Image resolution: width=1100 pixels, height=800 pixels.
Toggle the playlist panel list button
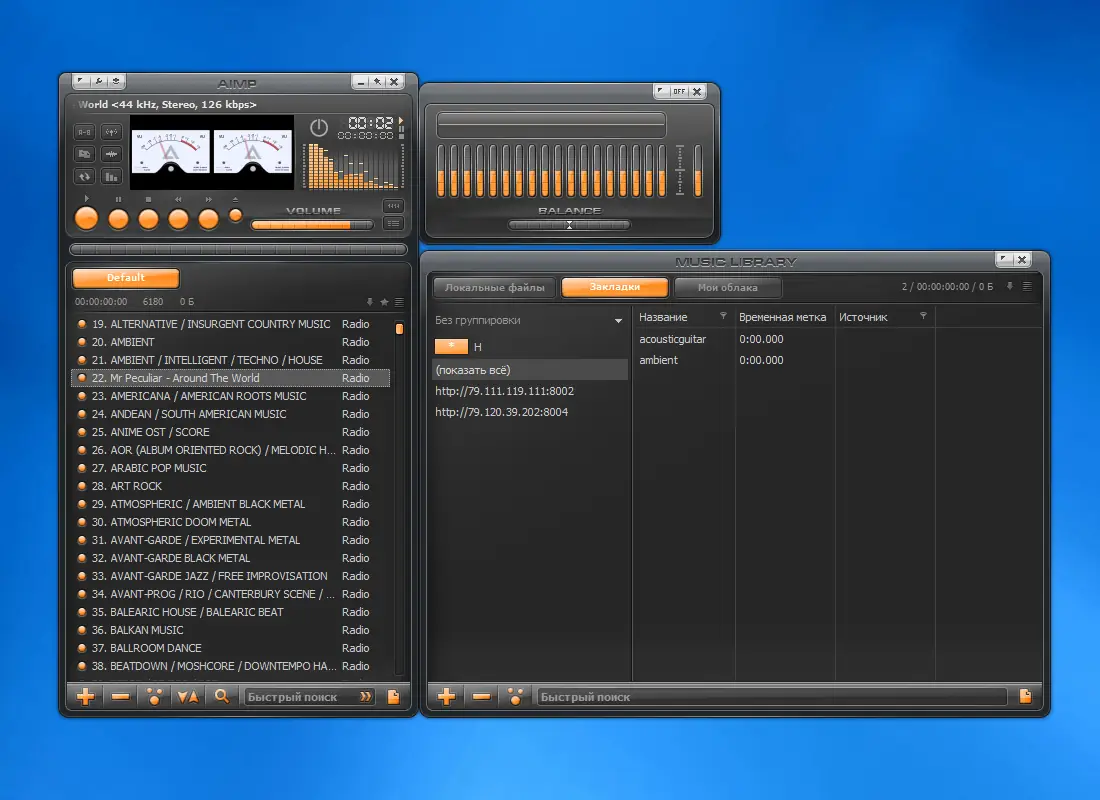[x=393, y=224]
